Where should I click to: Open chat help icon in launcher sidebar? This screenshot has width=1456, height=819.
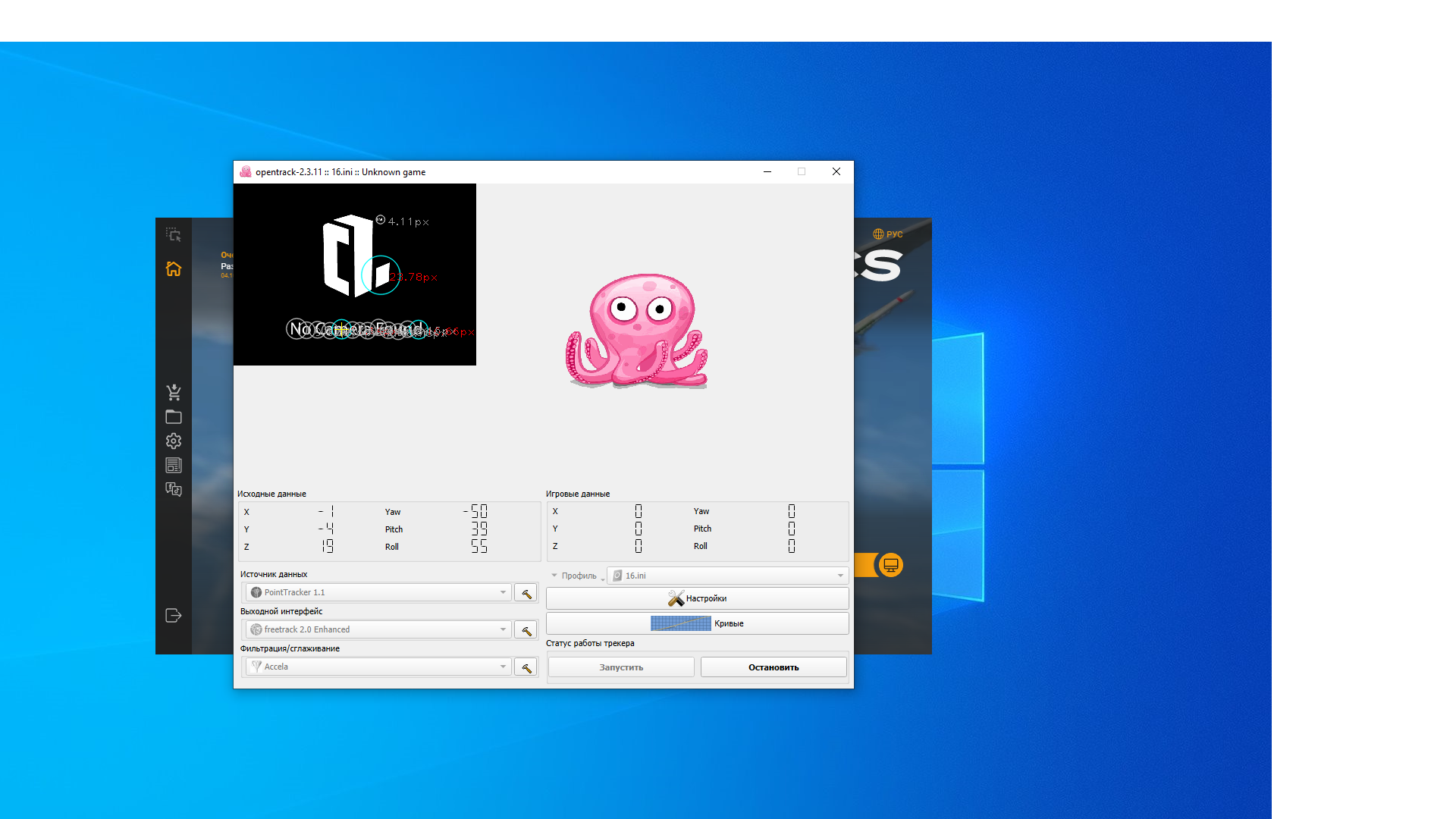[174, 490]
